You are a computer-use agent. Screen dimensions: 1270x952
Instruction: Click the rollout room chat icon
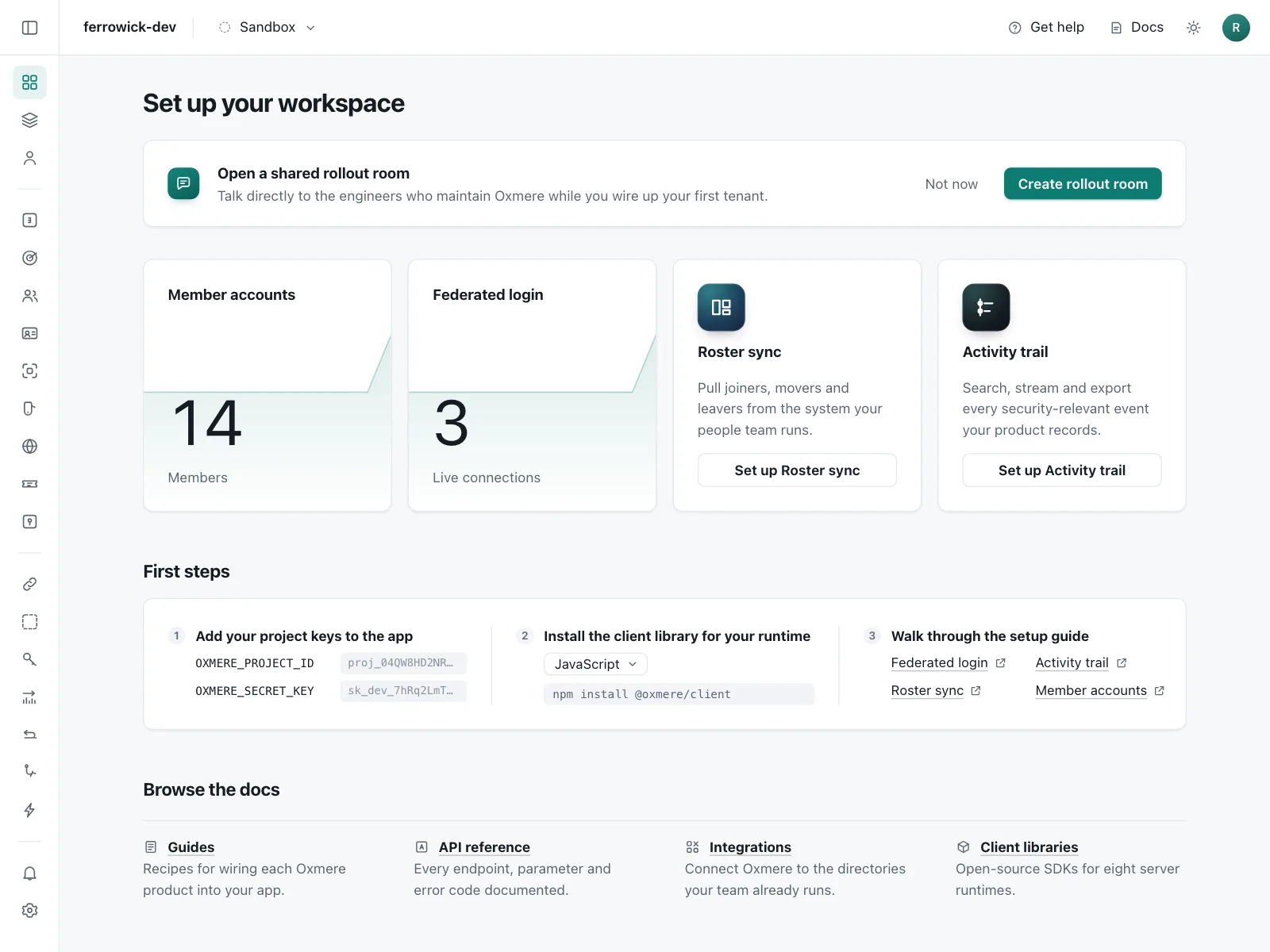tap(183, 183)
